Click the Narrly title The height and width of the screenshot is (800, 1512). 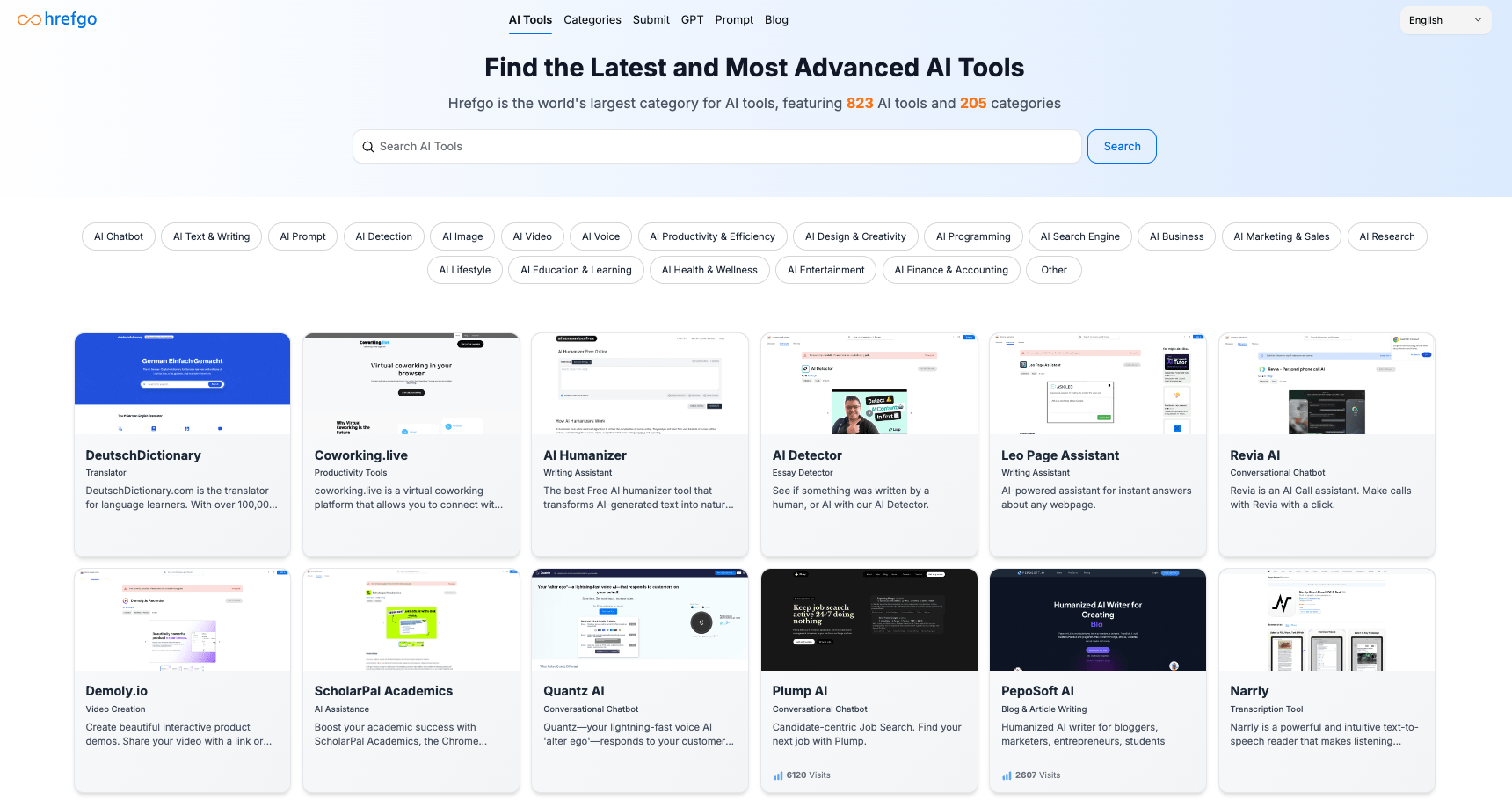1249,691
